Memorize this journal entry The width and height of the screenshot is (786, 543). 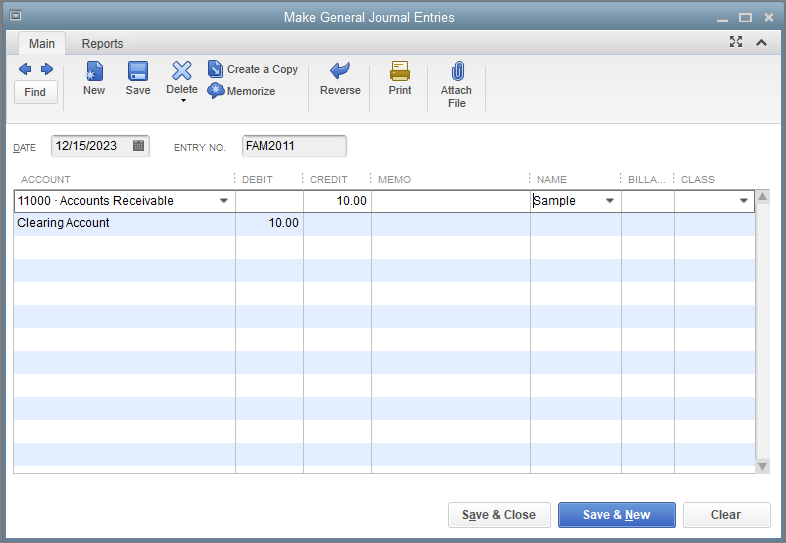click(x=241, y=91)
